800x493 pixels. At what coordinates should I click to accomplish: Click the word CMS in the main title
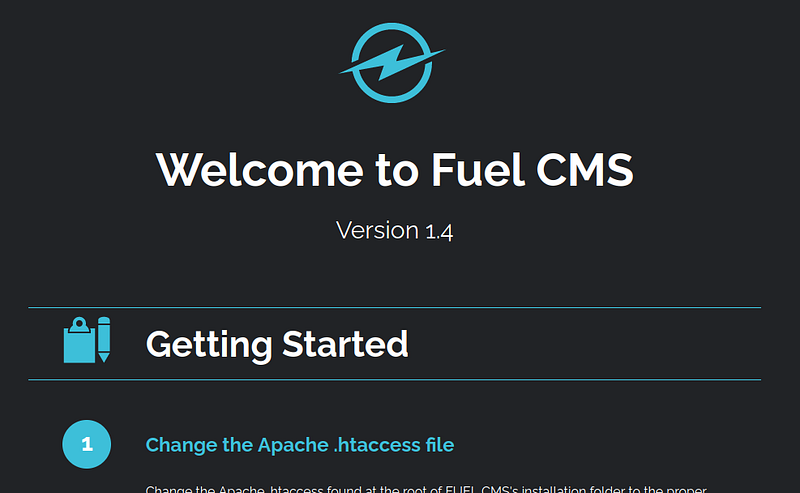coord(585,170)
